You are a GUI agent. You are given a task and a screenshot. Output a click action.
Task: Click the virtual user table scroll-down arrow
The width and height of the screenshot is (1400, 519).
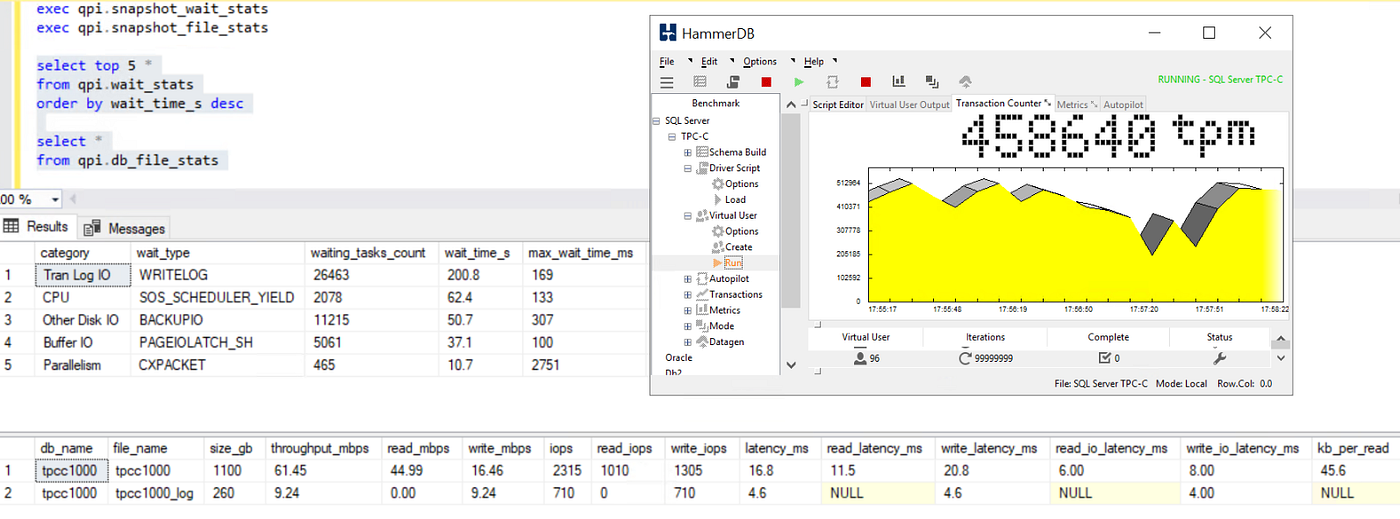[x=1280, y=357]
